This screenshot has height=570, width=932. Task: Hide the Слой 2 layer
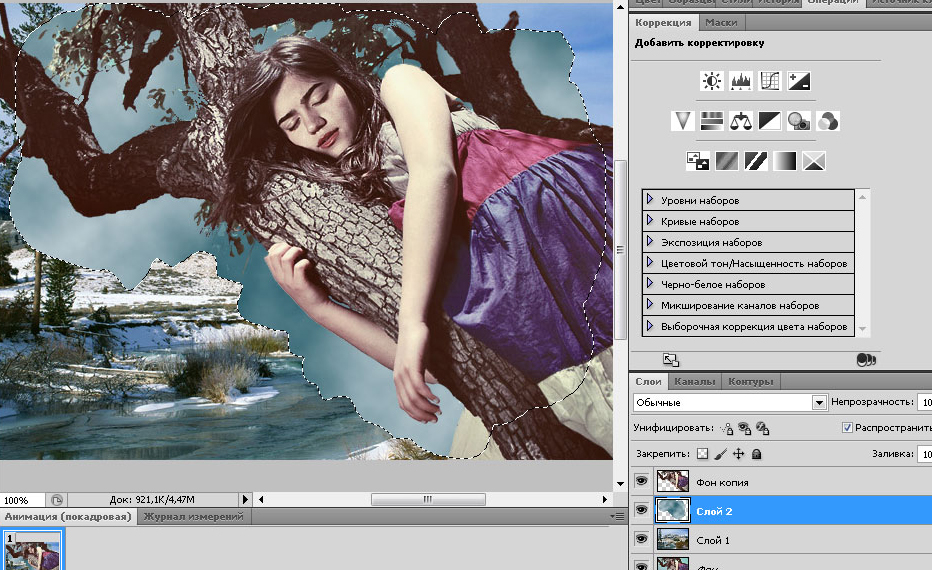point(641,510)
